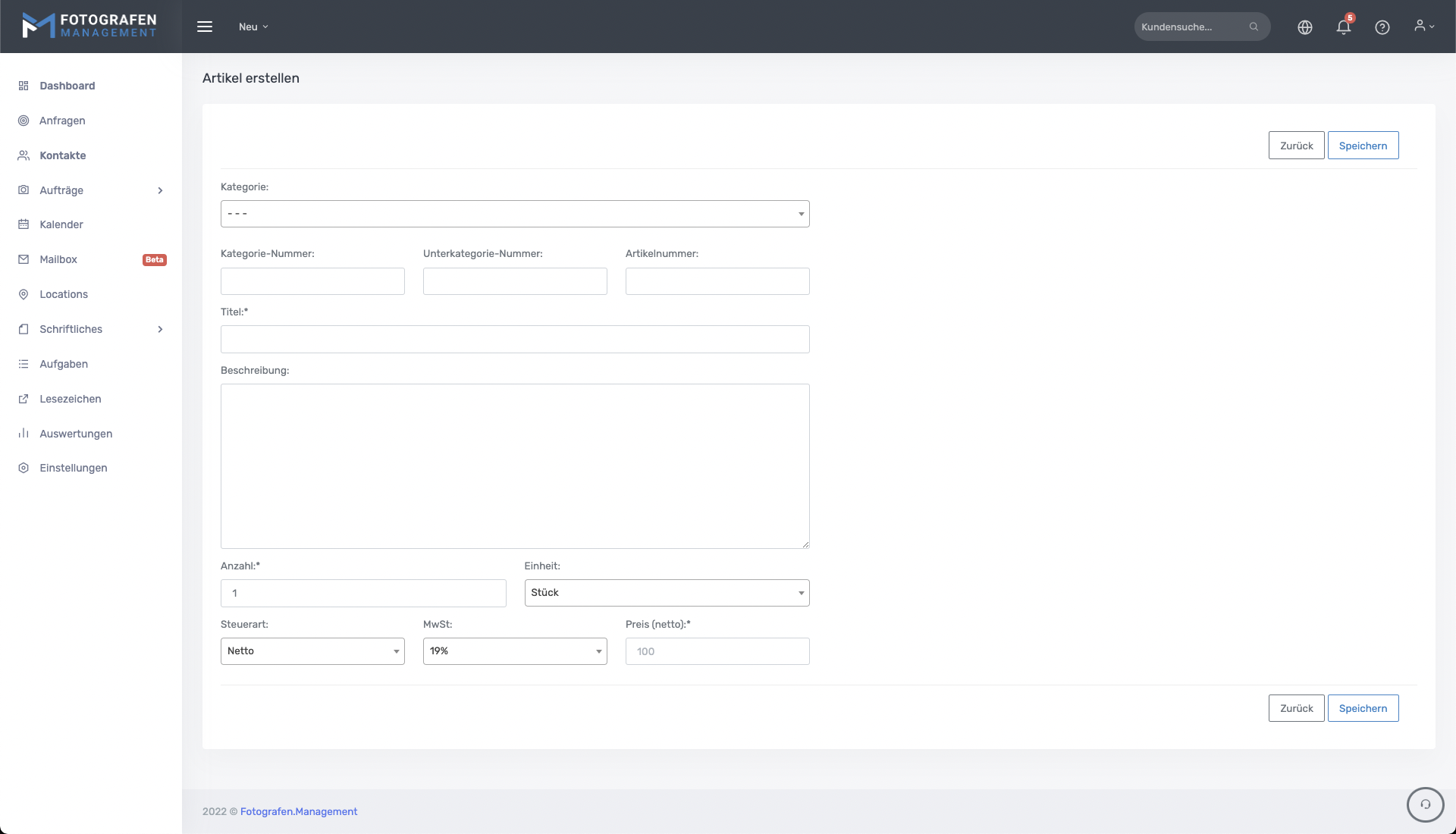Image resolution: width=1456 pixels, height=834 pixels.
Task: Expand the Aufträge sidebar submenu
Action: click(160, 190)
